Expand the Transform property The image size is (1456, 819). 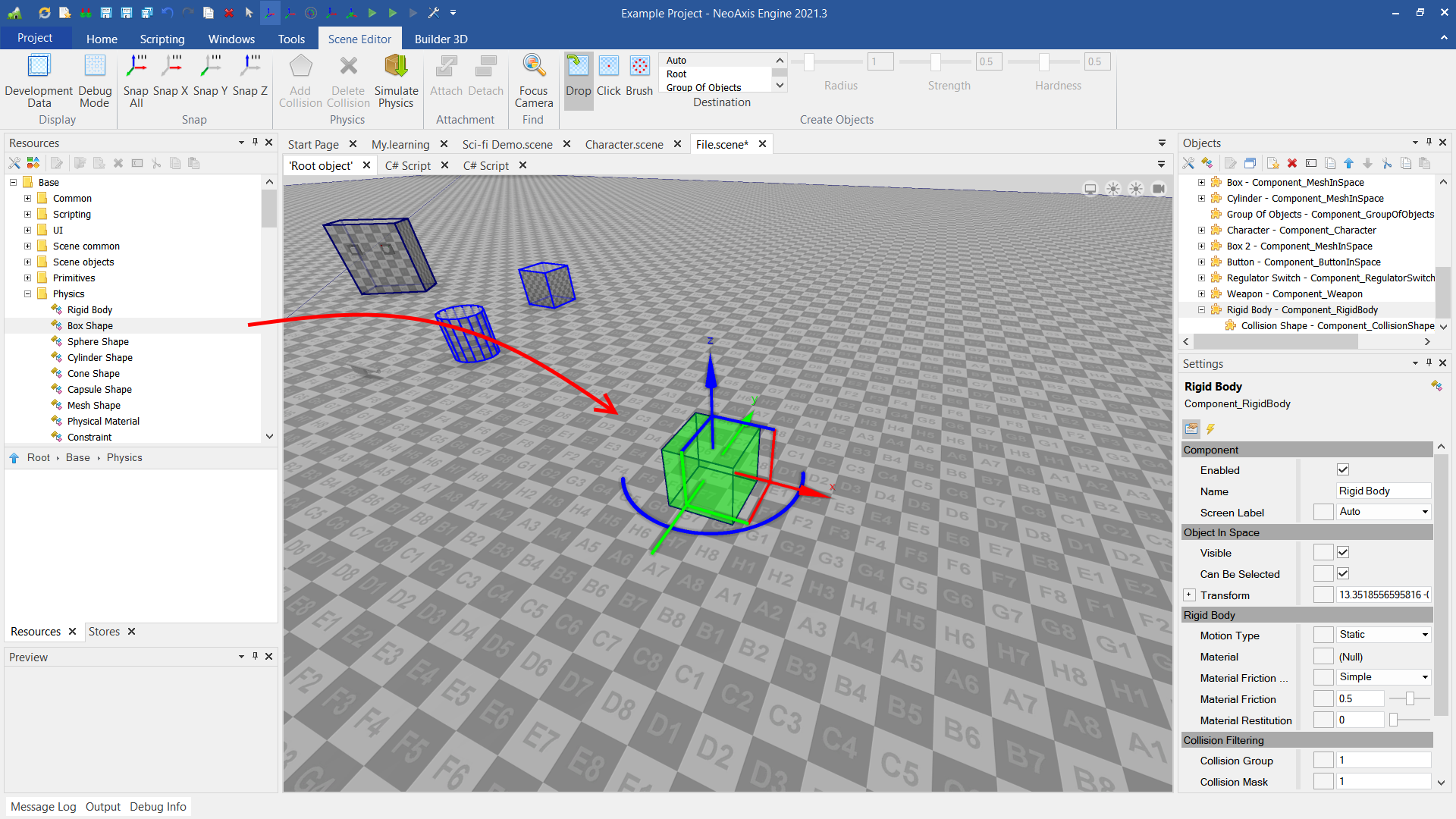click(1189, 595)
